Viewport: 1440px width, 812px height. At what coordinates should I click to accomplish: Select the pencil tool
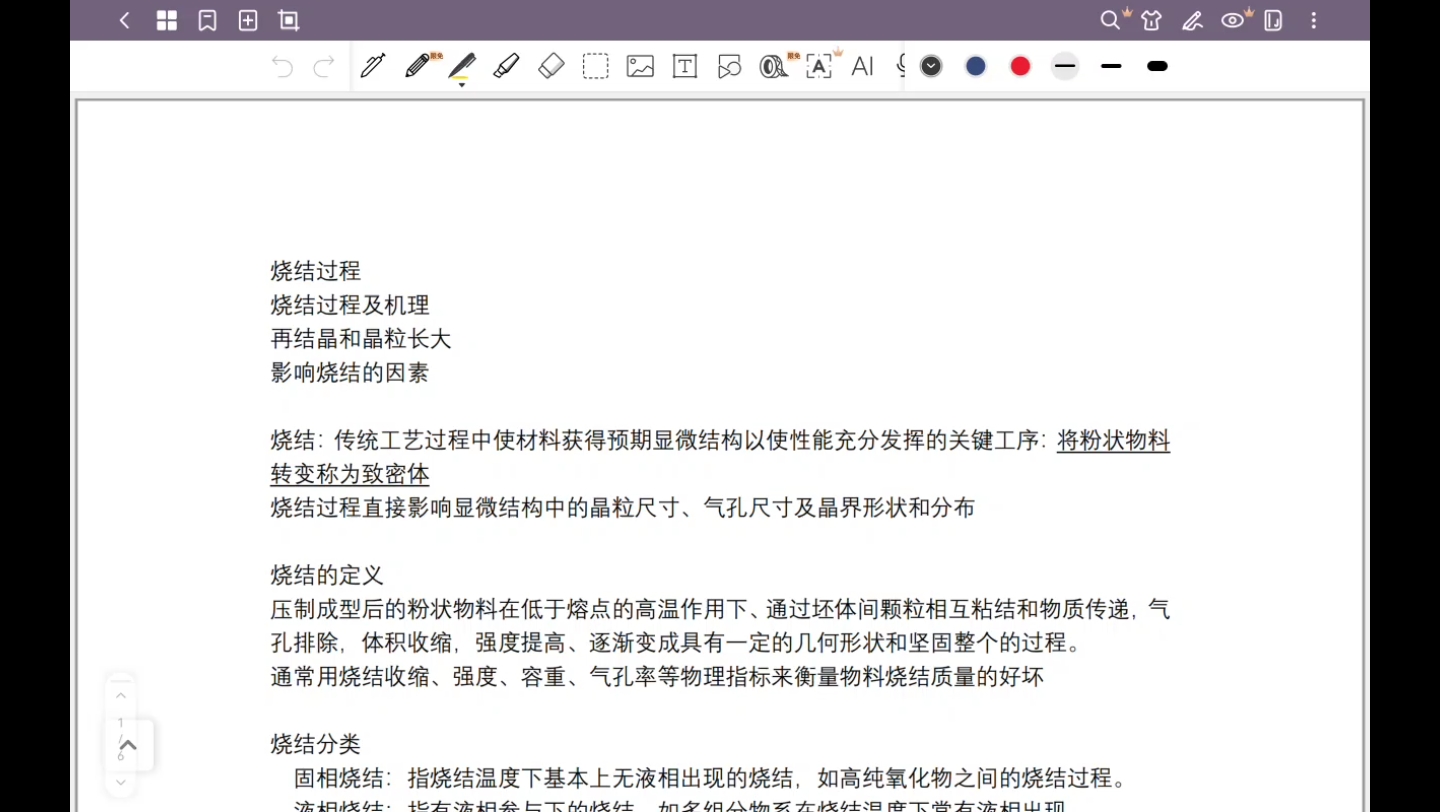point(418,66)
